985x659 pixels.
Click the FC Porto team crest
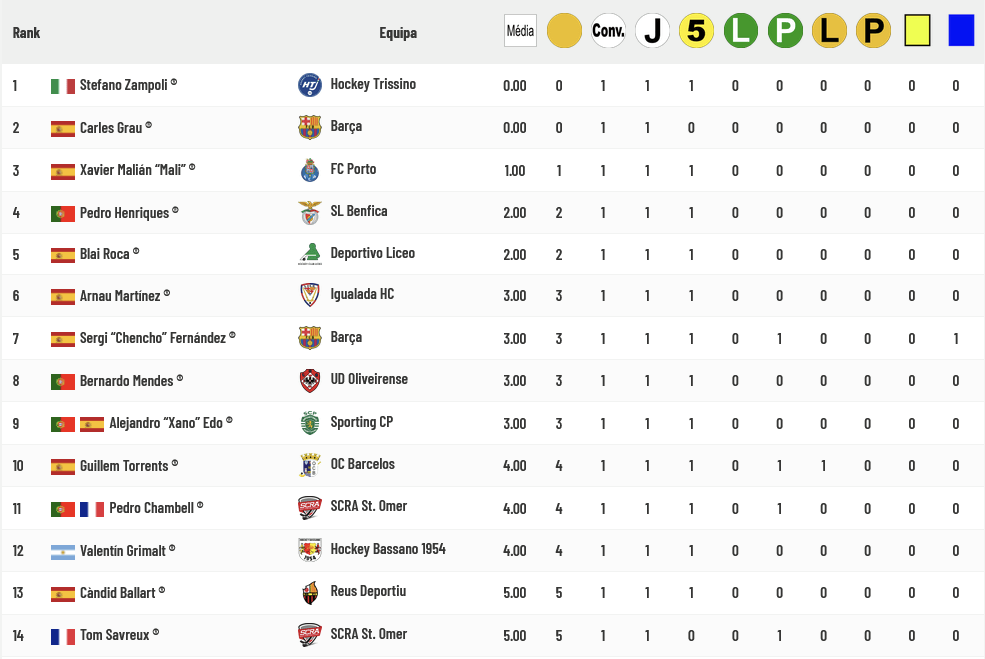[310, 170]
